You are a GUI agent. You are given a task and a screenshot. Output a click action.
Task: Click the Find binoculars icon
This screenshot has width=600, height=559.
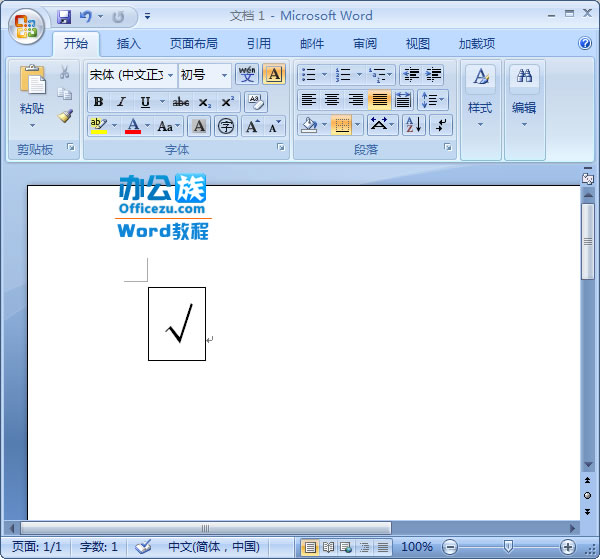(x=524, y=76)
